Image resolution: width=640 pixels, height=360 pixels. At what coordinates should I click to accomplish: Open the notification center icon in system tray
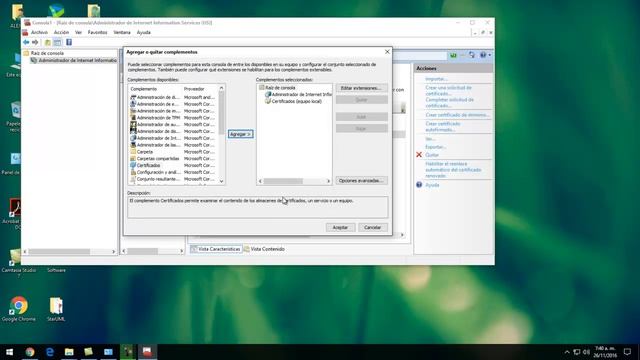627,352
